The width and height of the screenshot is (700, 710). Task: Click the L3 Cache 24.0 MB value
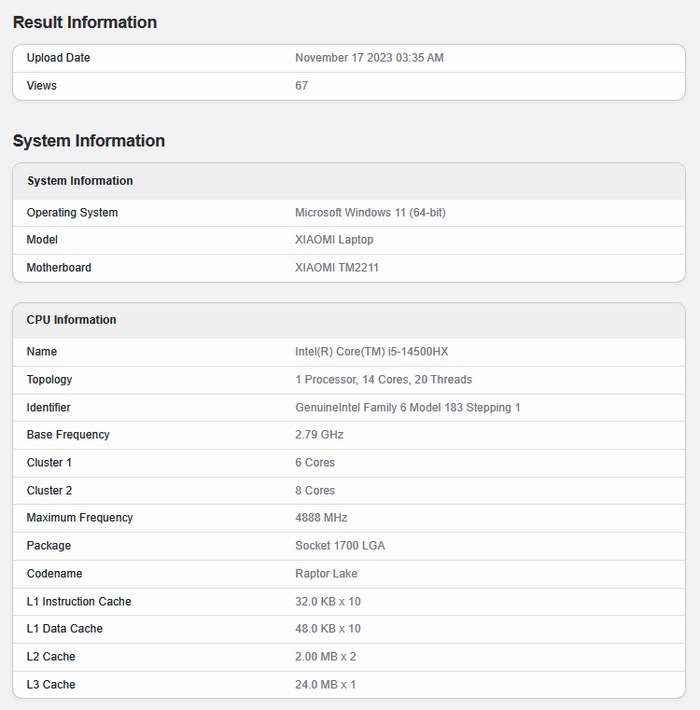point(325,685)
